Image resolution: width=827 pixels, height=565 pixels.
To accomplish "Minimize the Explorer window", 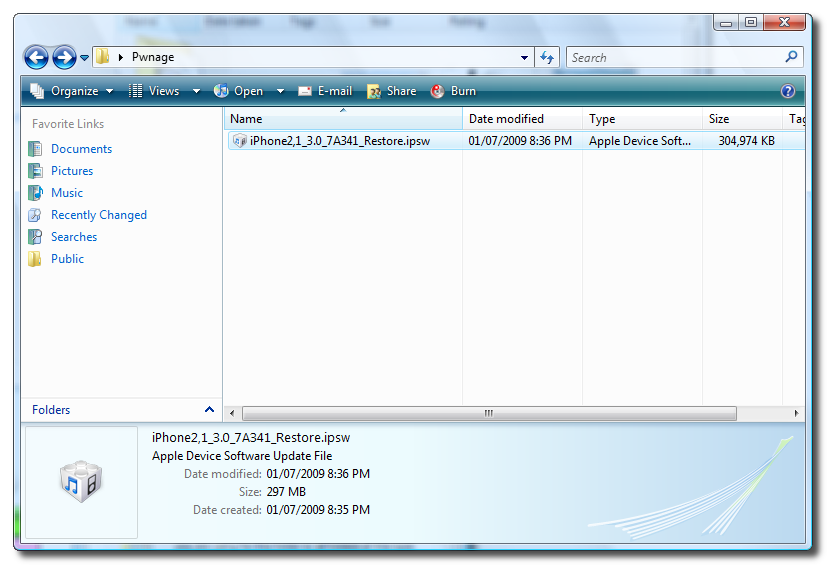I will coord(726,23).
